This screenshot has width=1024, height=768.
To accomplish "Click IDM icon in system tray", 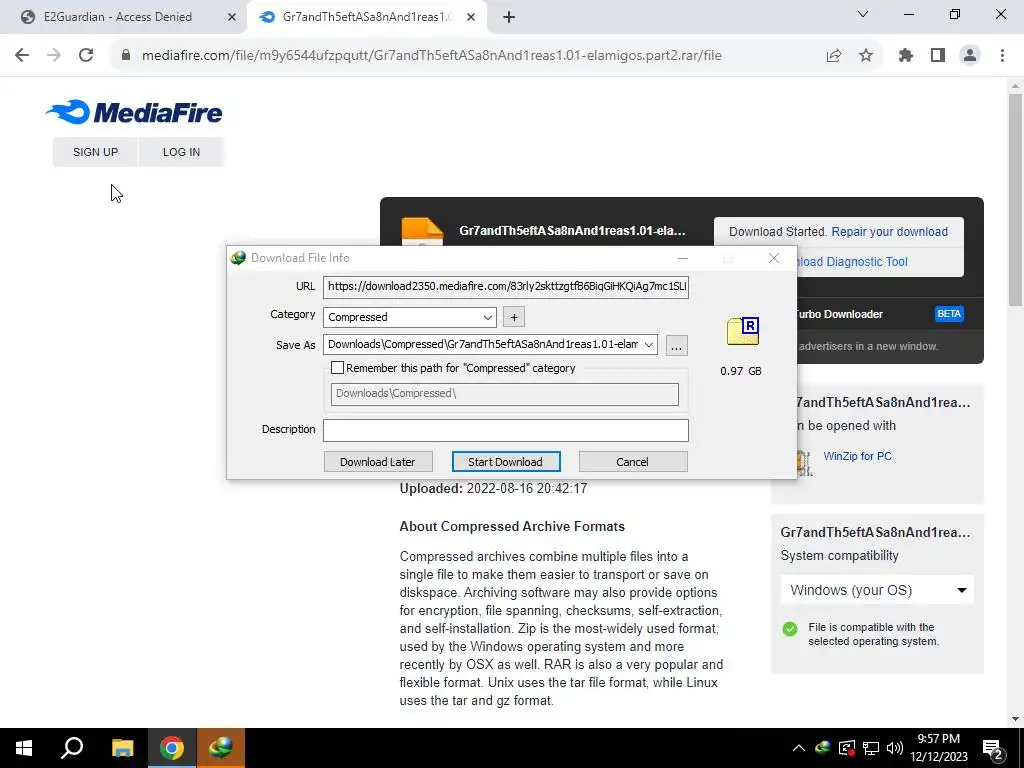I will tap(823, 748).
